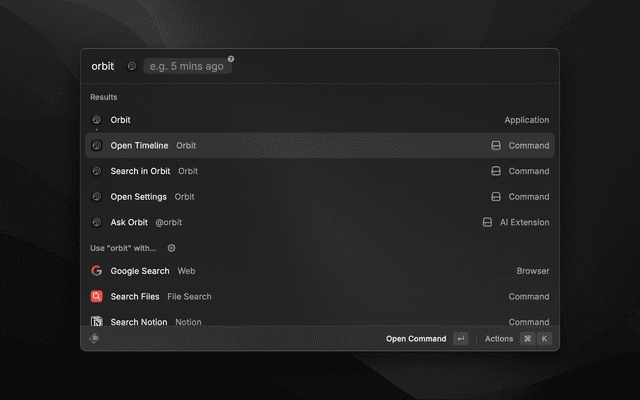Image resolution: width=640 pixels, height=400 pixels.
Task: Focus the 'e.g. 5 mins ago' argument field
Action: 185,66
